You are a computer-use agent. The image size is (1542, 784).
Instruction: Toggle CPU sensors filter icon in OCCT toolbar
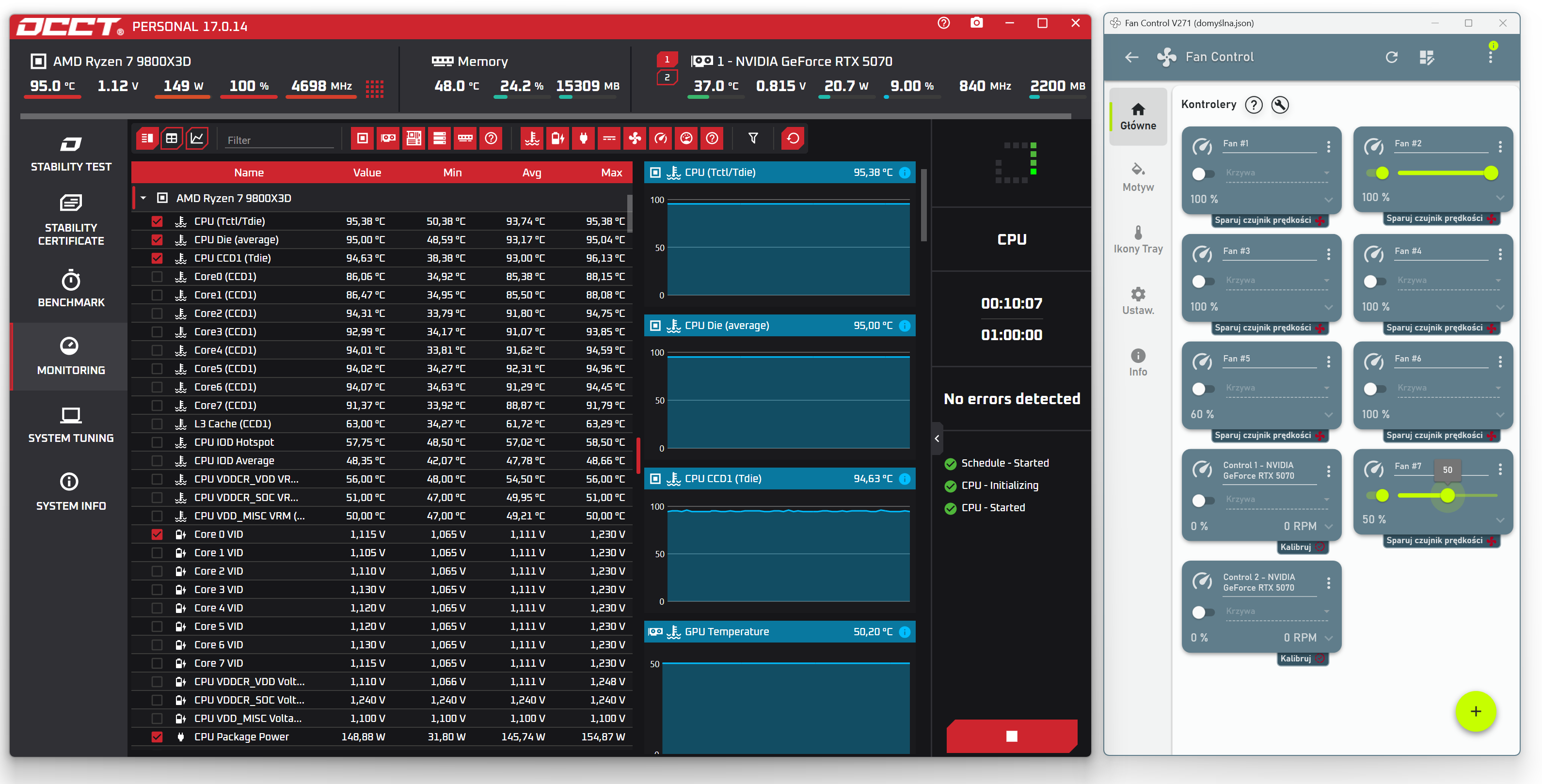[x=362, y=139]
